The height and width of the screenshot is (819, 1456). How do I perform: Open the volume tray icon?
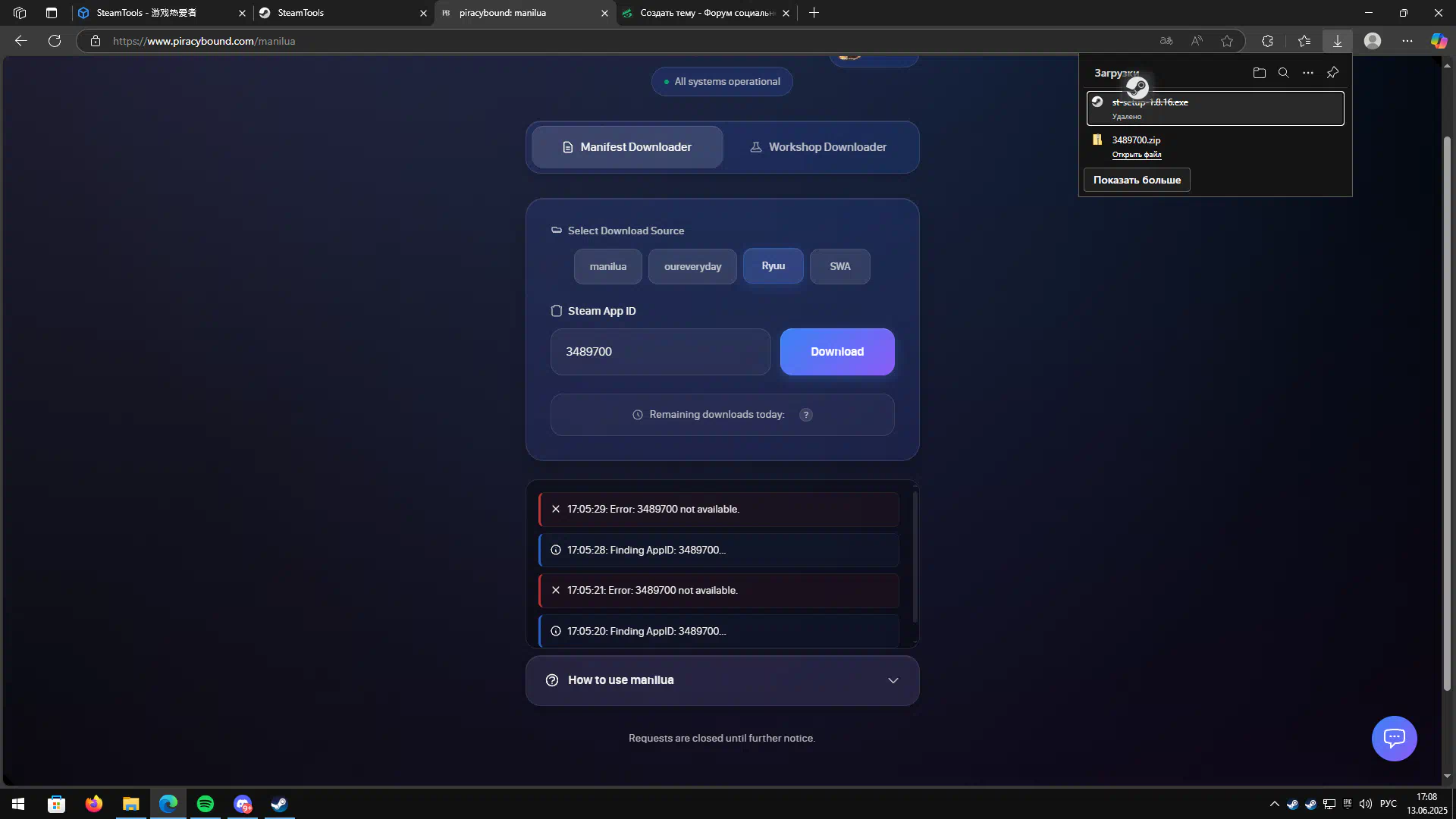coord(1366,804)
